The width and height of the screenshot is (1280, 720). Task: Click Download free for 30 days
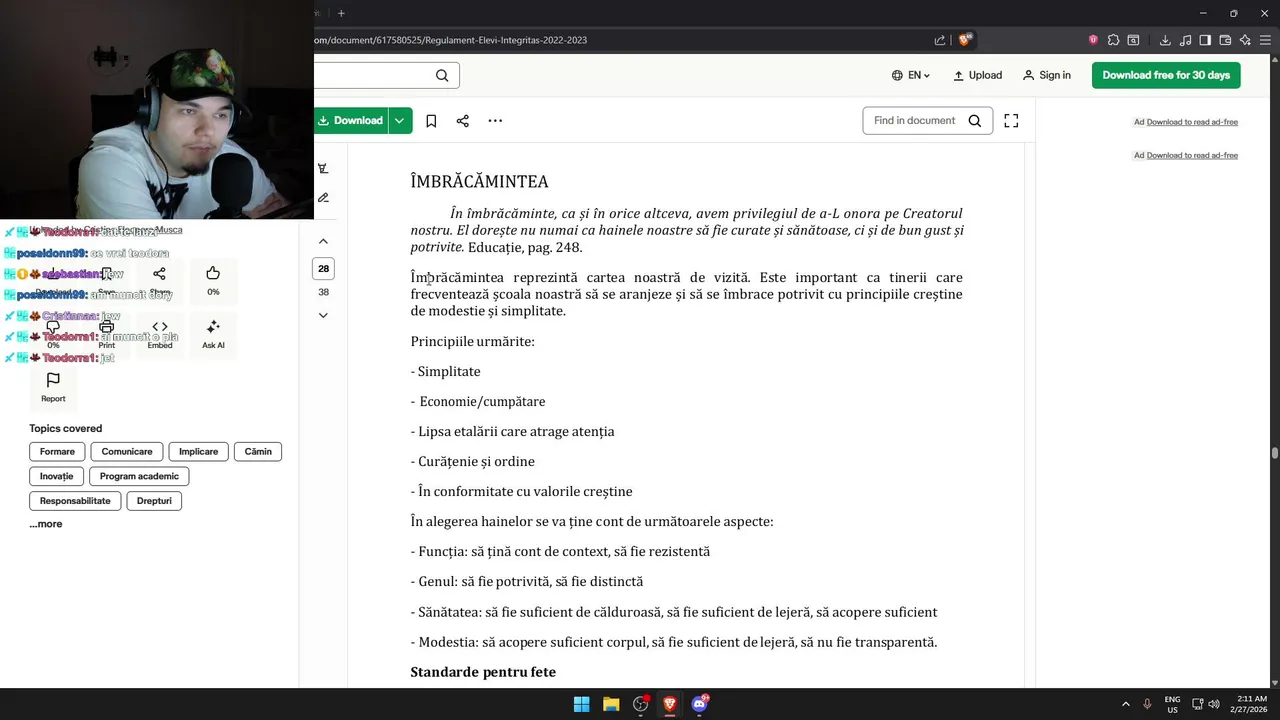tap(1166, 75)
